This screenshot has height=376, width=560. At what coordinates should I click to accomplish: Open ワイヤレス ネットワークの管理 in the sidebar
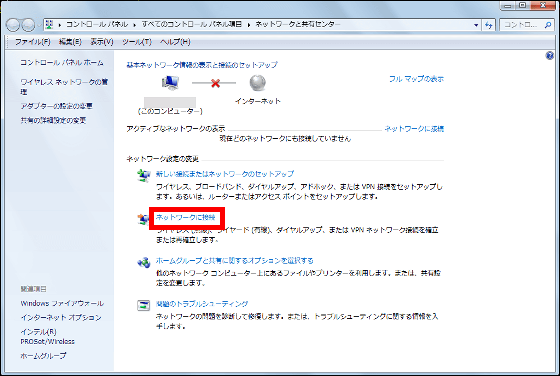[x=64, y=87]
